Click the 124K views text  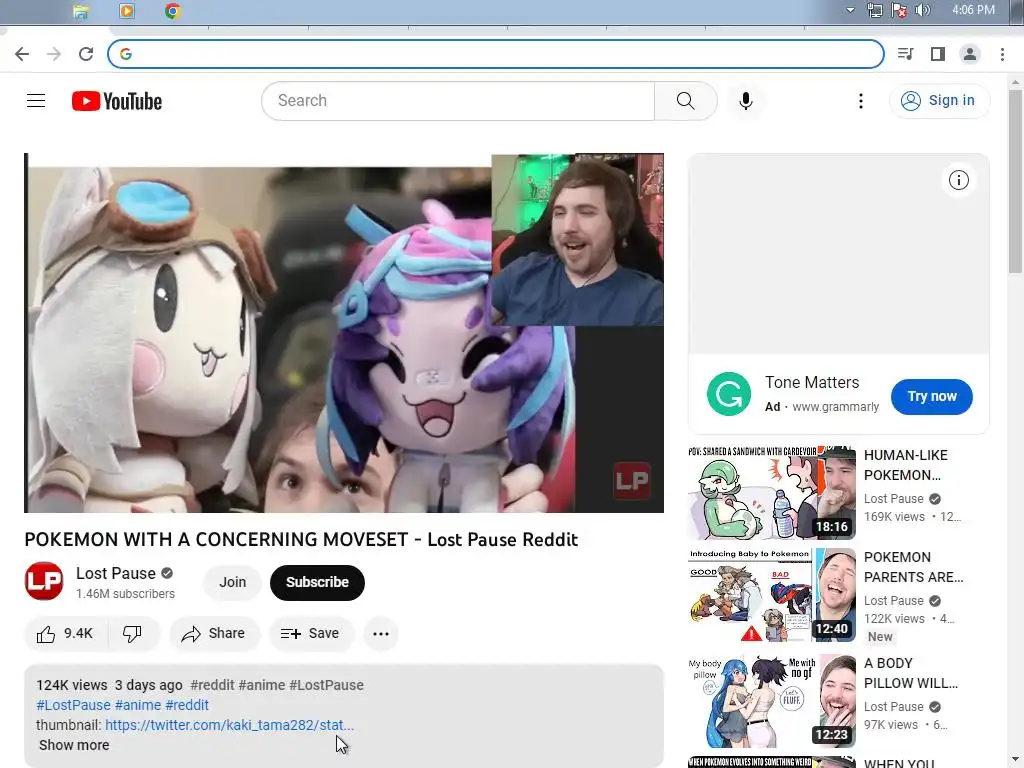tap(72, 685)
